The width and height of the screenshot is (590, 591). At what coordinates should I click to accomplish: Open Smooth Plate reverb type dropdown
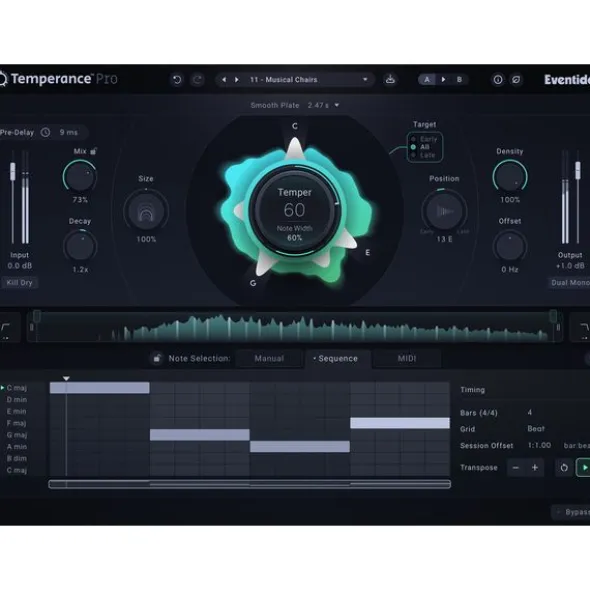pyautogui.click(x=295, y=105)
